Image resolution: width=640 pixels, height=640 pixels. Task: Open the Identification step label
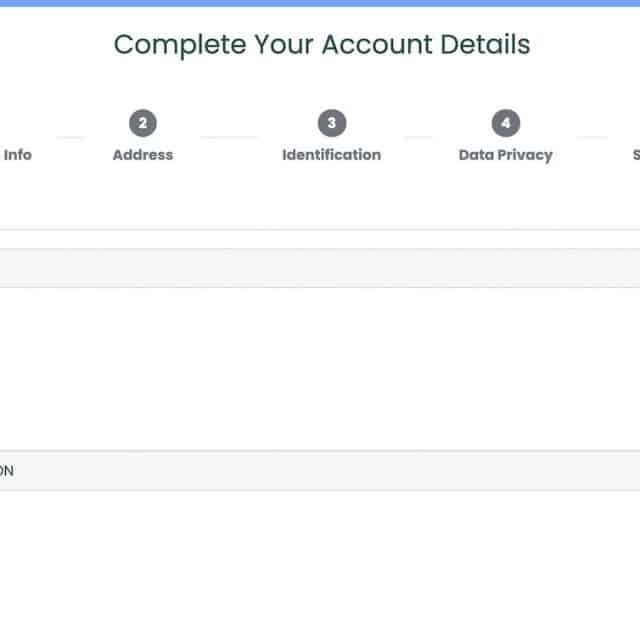tap(331, 155)
